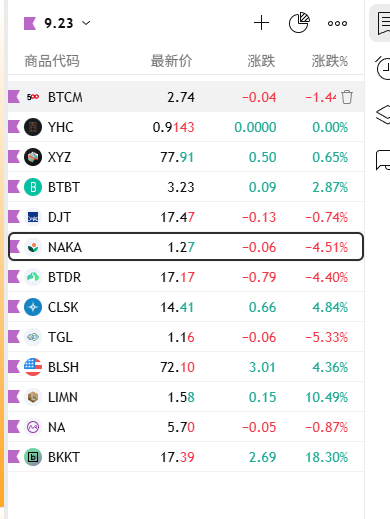
Task: Delete BTCM using the trash icon
Action: tap(347, 97)
